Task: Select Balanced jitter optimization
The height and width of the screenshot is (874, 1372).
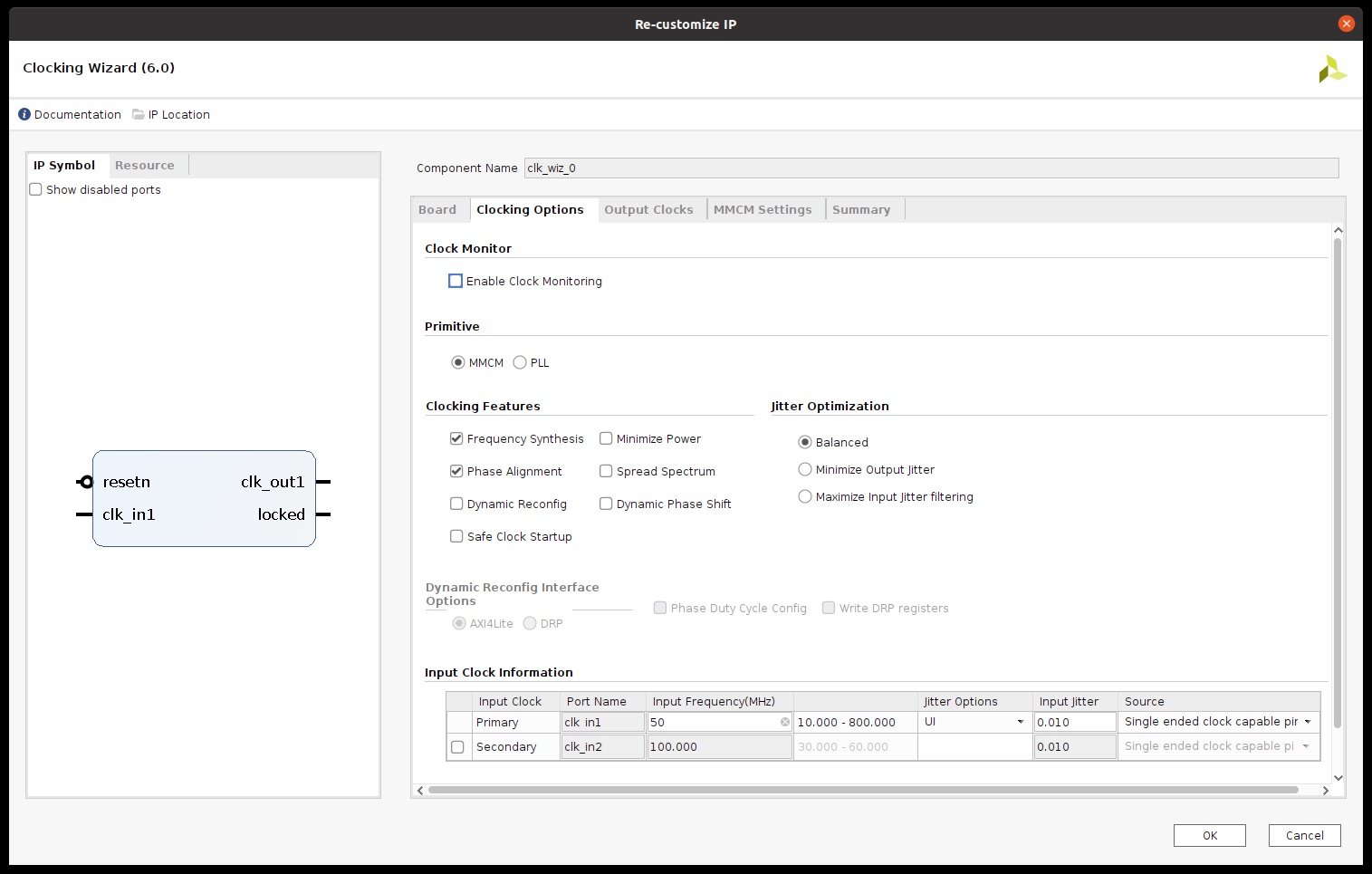Action: click(x=805, y=442)
